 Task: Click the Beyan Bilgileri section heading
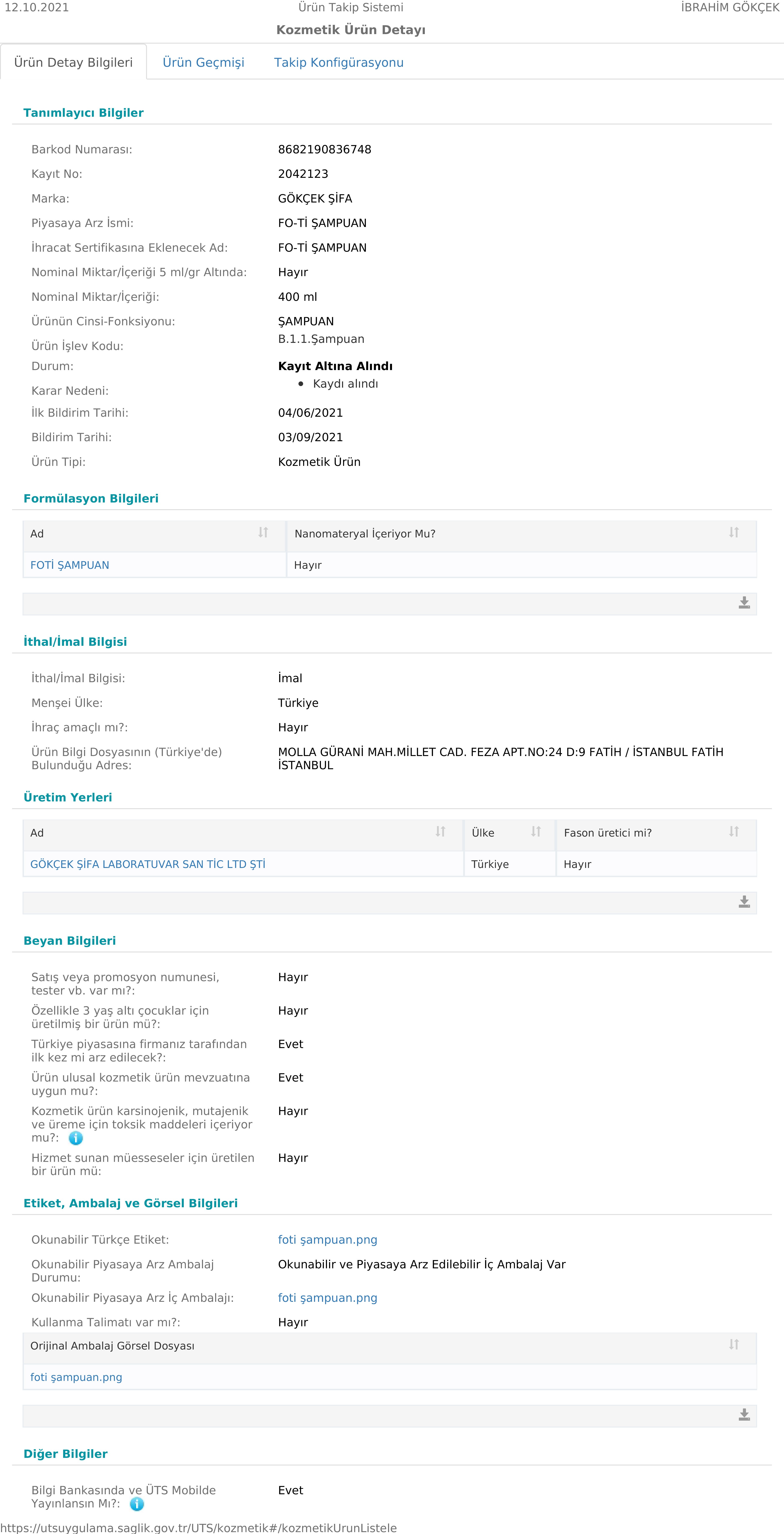pyautogui.click(x=70, y=941)
